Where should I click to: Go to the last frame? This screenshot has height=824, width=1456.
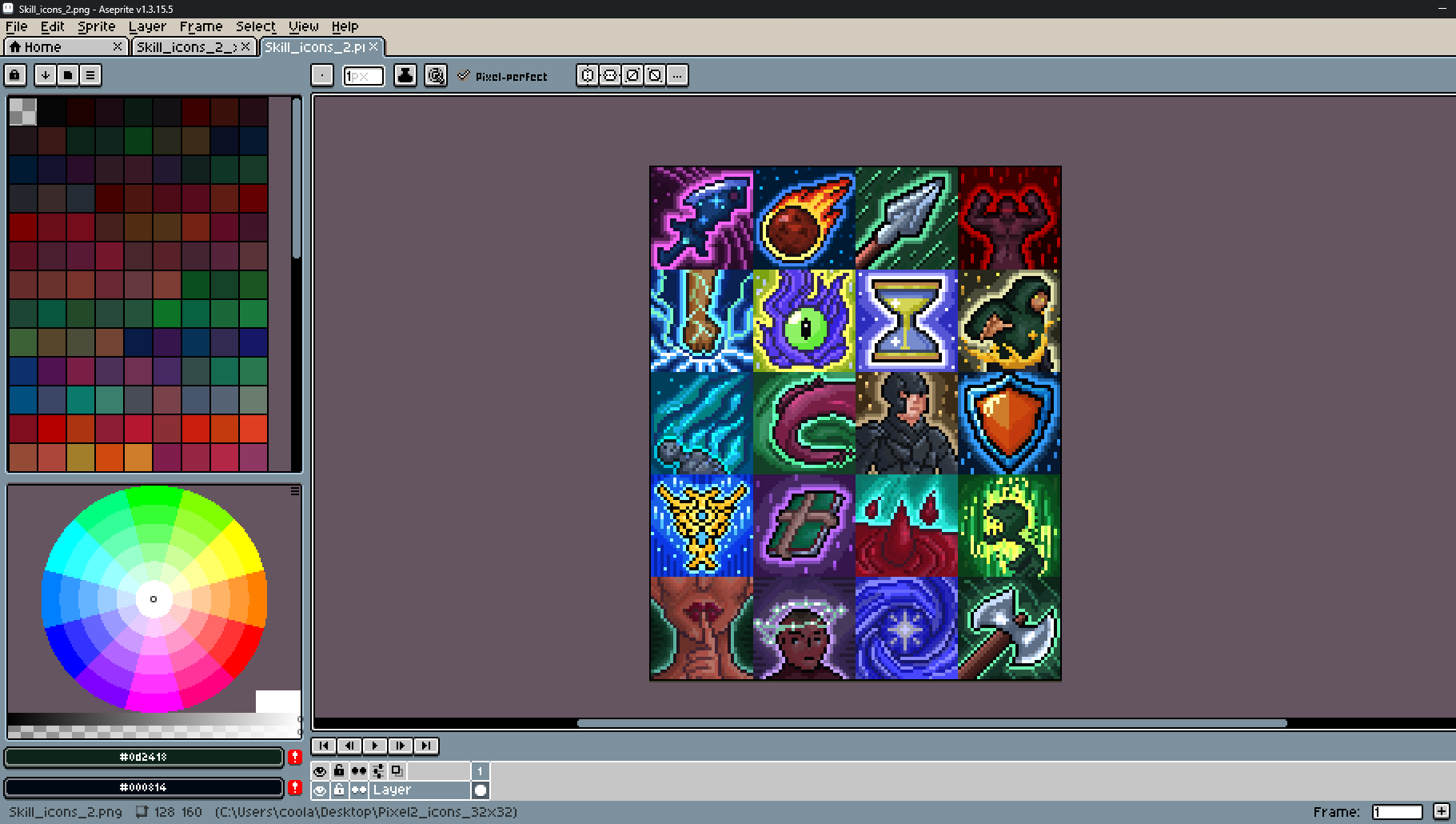point(426,746)
